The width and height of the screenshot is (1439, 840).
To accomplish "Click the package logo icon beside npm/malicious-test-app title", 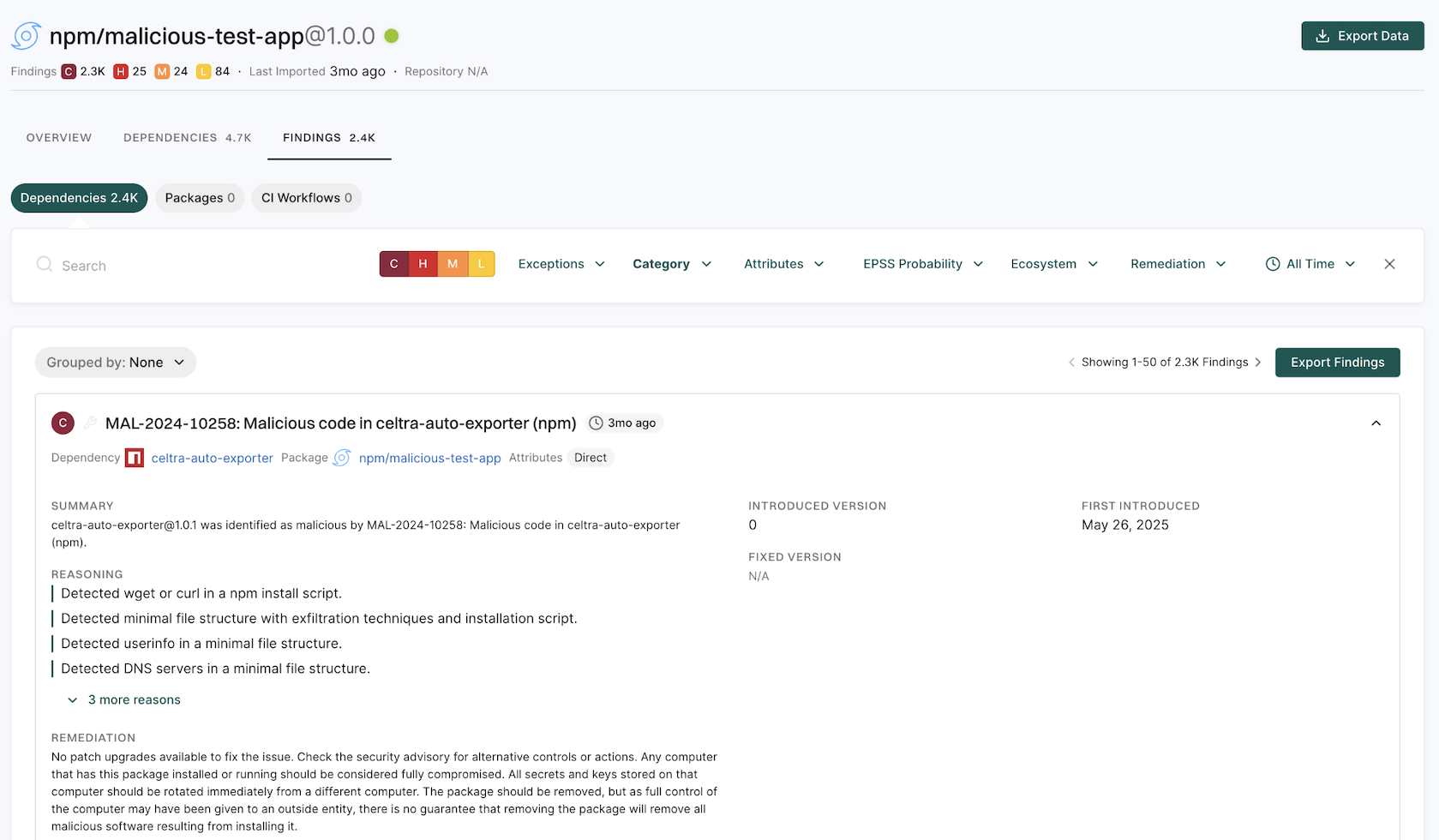I will click(27, 36).
